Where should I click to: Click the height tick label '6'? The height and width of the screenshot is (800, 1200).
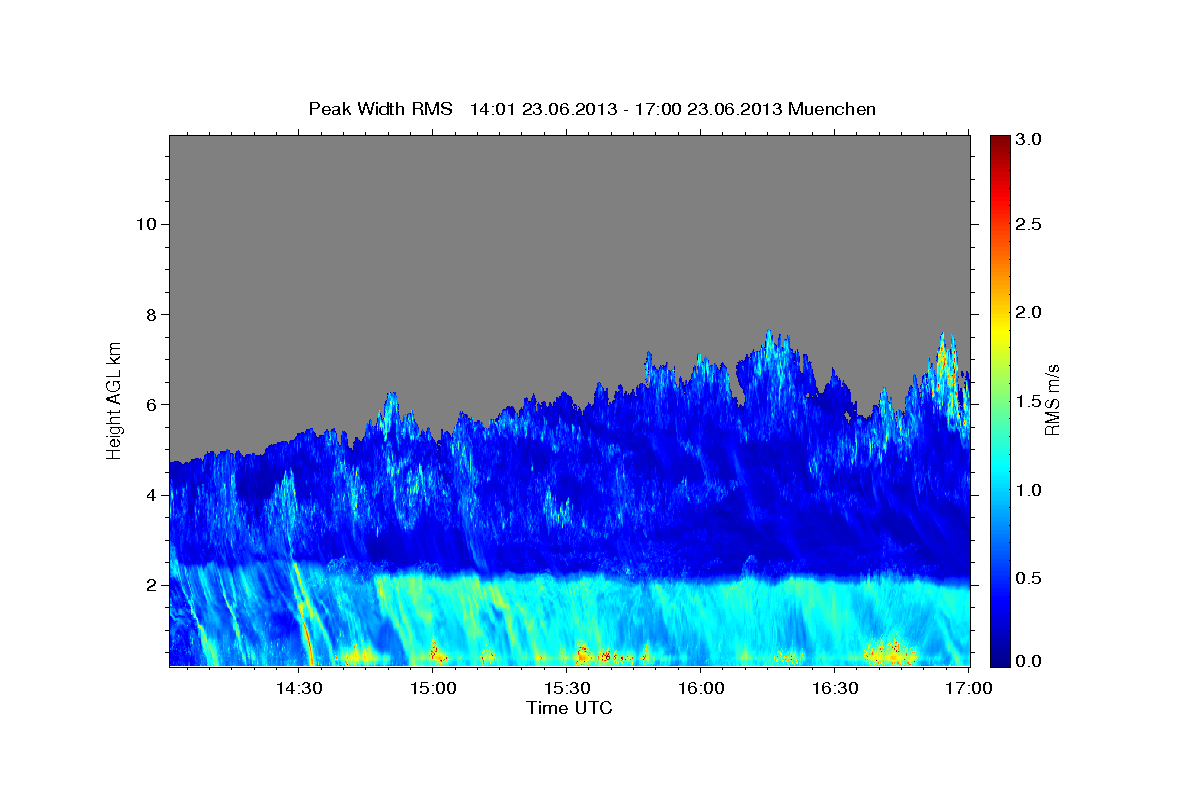(149, 404)
